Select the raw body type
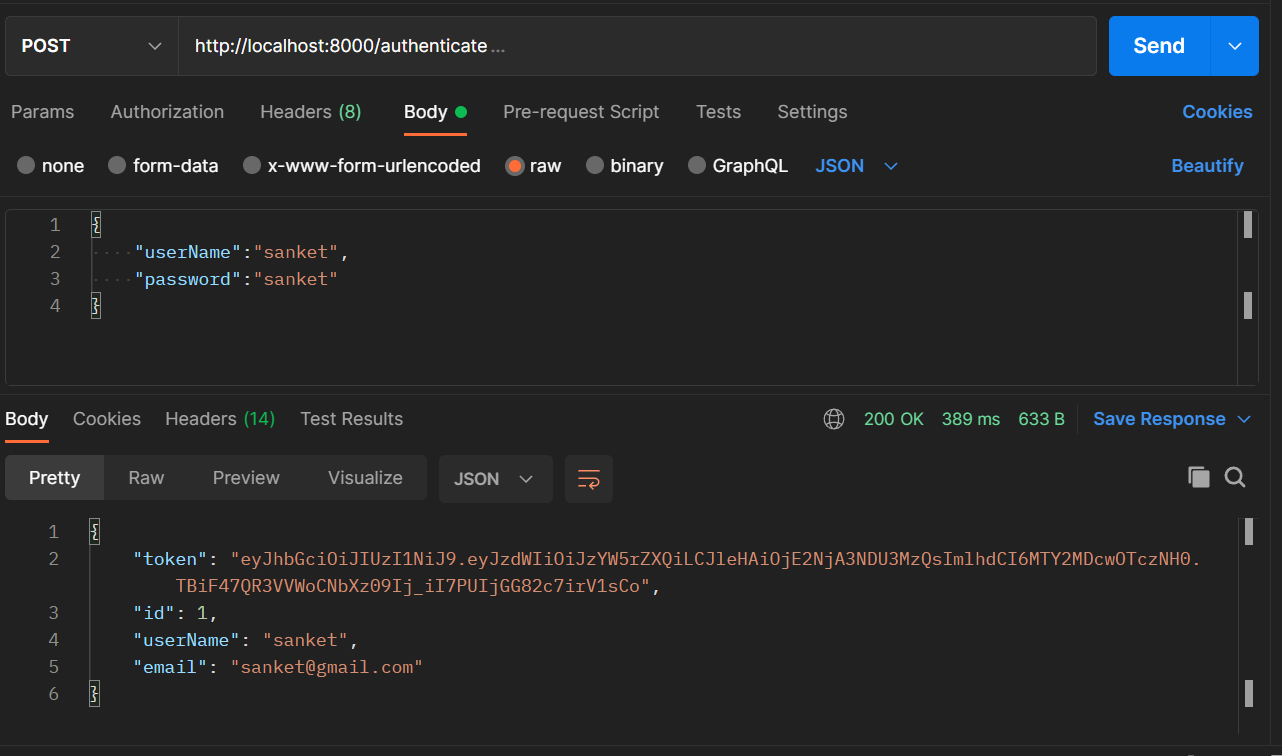 coord(534,166)
